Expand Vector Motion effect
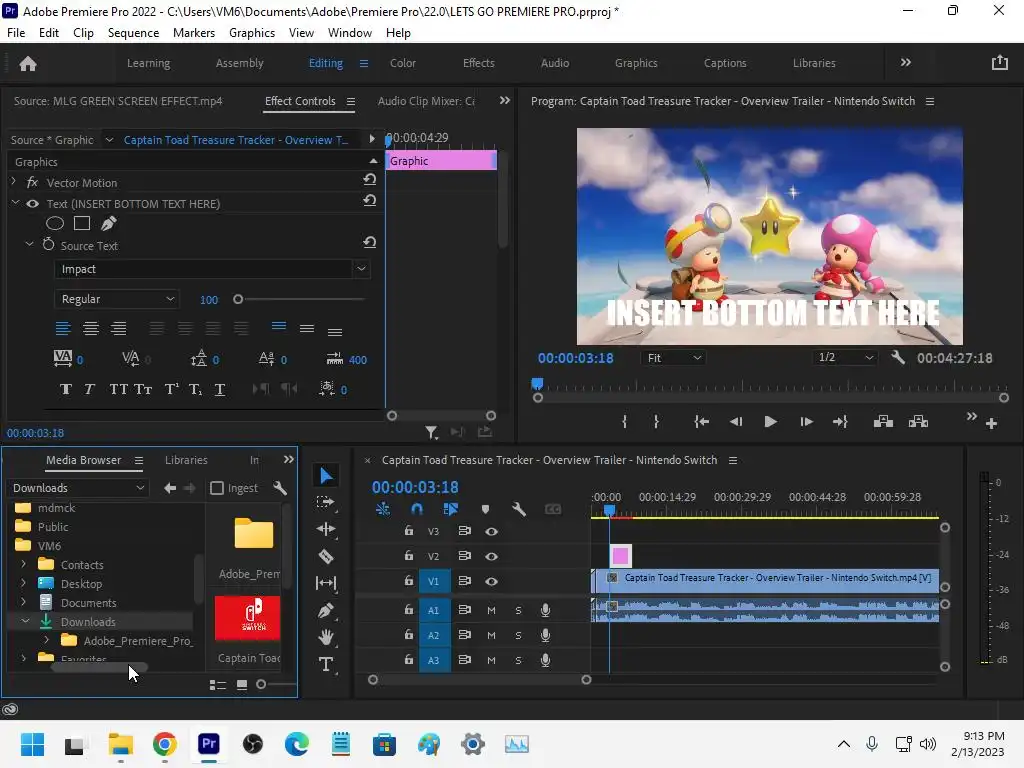The width and height of the screenshot is (1024, 768). tap(14, 182)
